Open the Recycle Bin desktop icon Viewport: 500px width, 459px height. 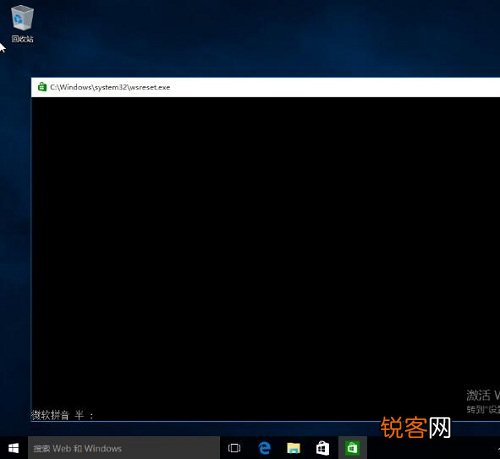pos(22,24)
